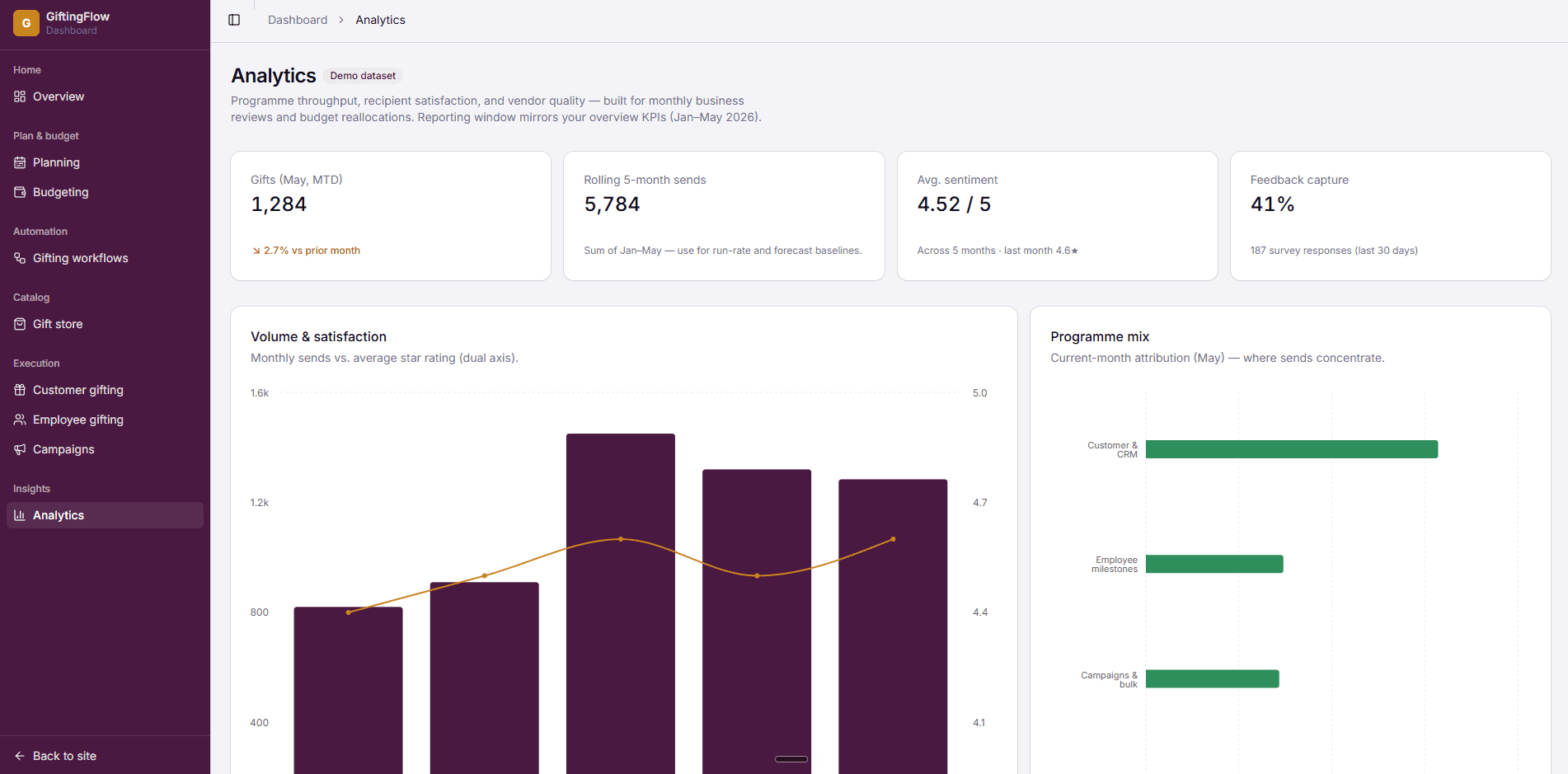
Task: Toggle the sidebar panel icon
Action: 234,20
